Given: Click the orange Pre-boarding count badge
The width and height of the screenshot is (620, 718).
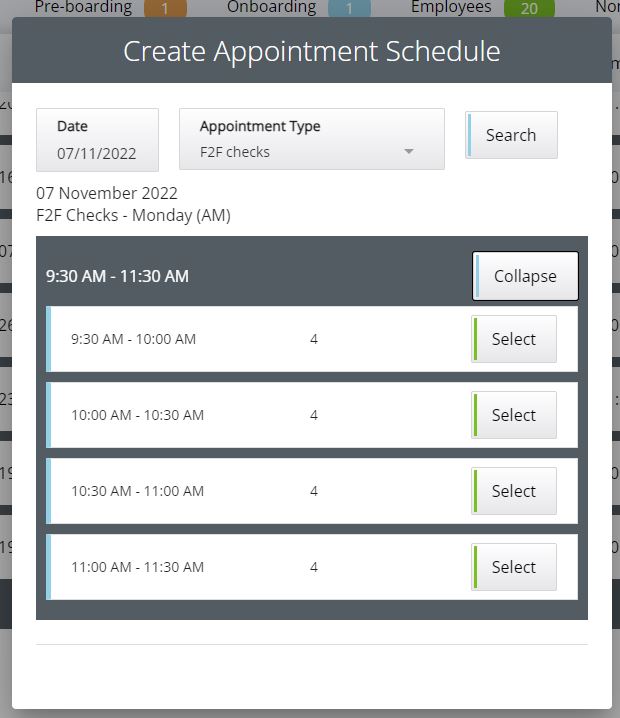Looking at the screenshot, I should [165, 9].
